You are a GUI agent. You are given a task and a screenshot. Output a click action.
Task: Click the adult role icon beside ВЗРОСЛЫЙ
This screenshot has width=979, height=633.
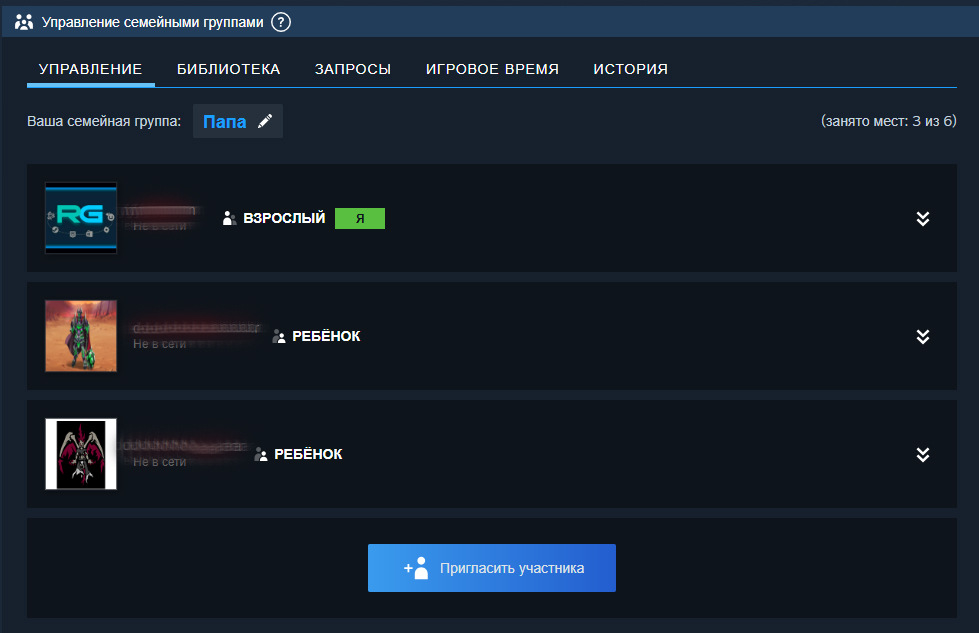pyautogui.click(x=229, y=218)
